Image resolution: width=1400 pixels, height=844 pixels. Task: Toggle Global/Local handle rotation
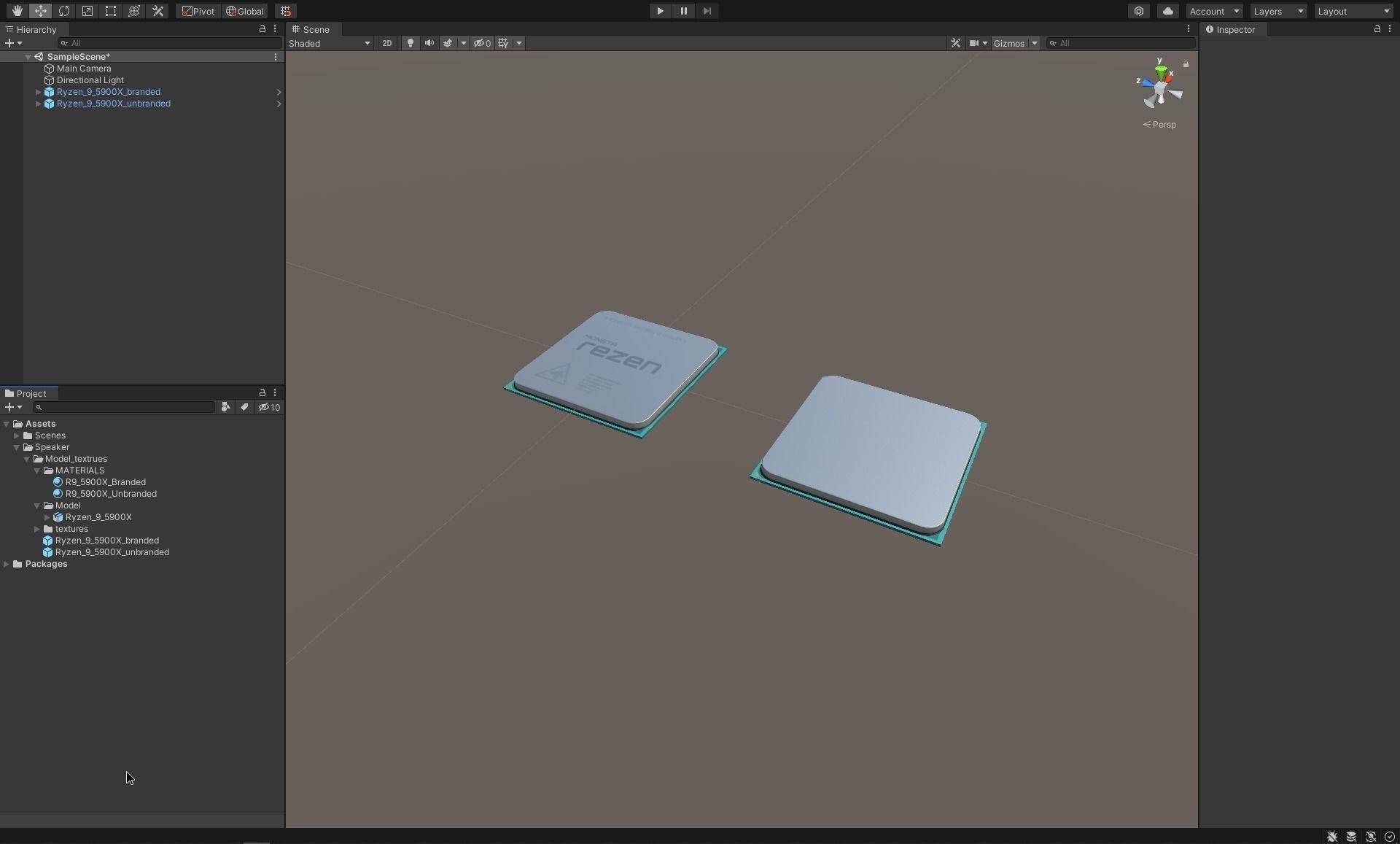point(245,11)
